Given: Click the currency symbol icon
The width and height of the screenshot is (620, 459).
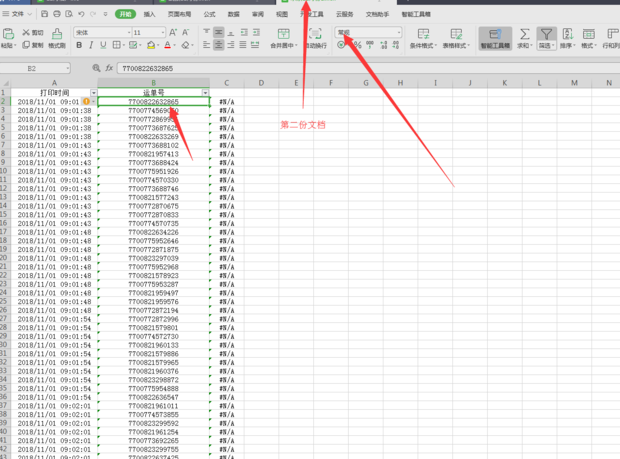Looking at the screenshot, I should pos(341,45).
